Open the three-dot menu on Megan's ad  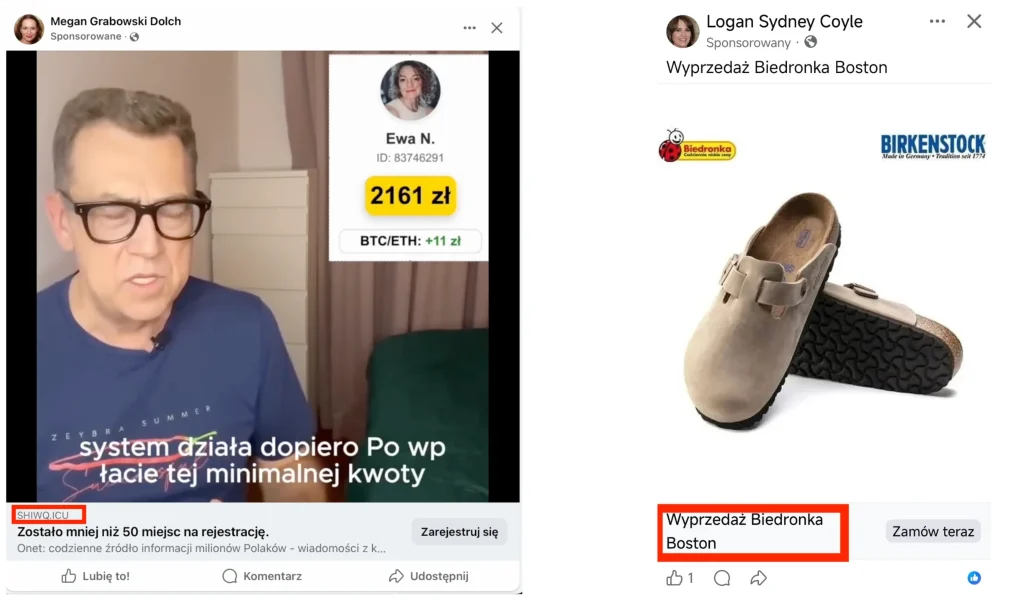[x=468, y=28]
